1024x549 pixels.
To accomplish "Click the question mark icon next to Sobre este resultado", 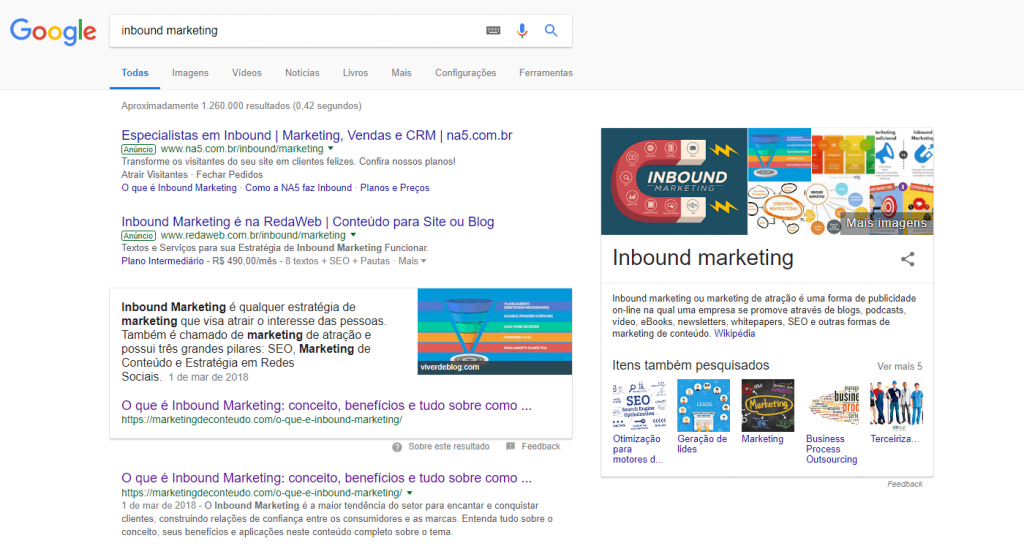I will click(x=397, y=447).
